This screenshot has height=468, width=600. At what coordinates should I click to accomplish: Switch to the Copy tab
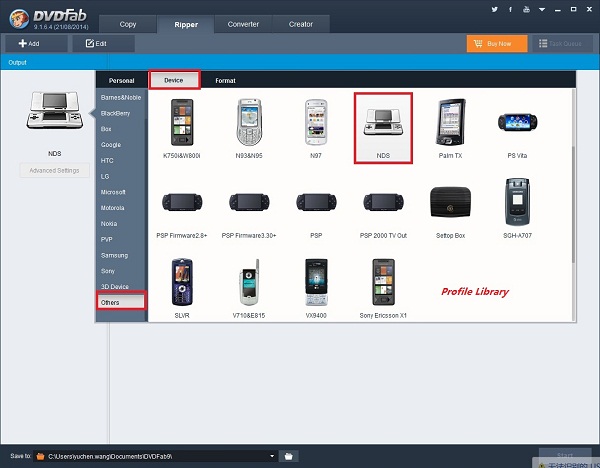coord(128,24)
